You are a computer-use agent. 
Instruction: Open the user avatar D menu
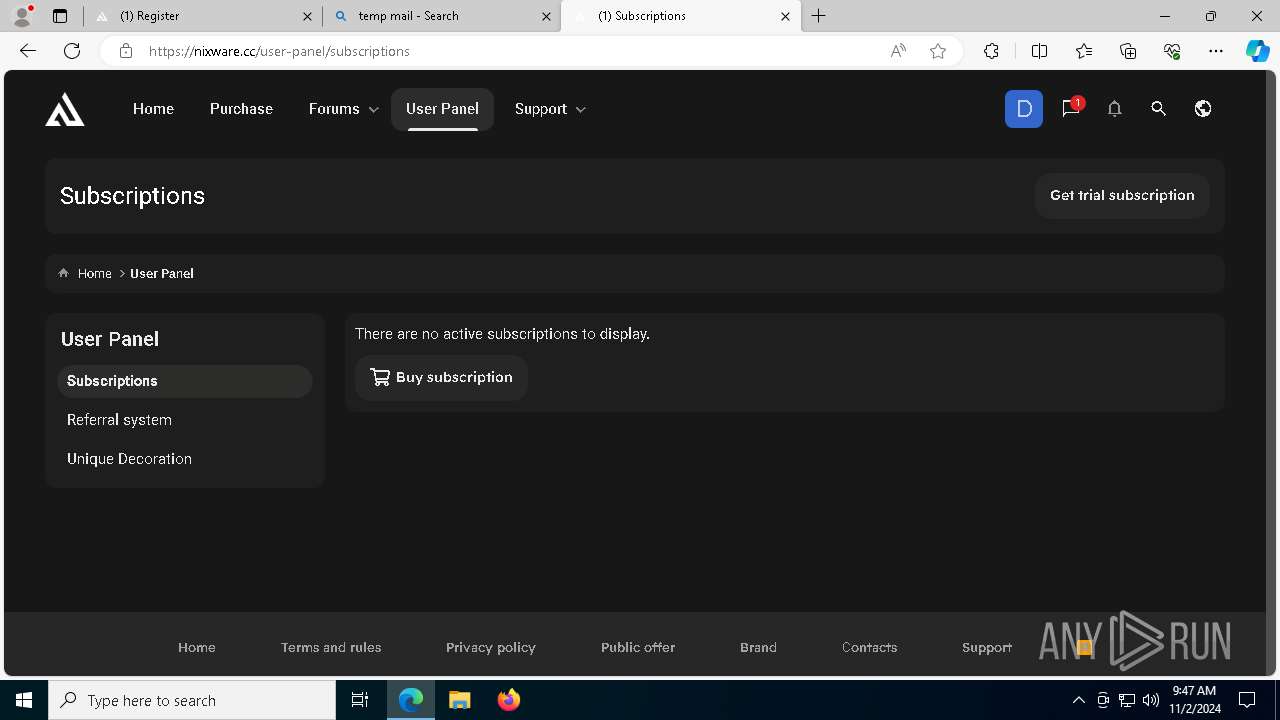click(x=1023, y=109)
